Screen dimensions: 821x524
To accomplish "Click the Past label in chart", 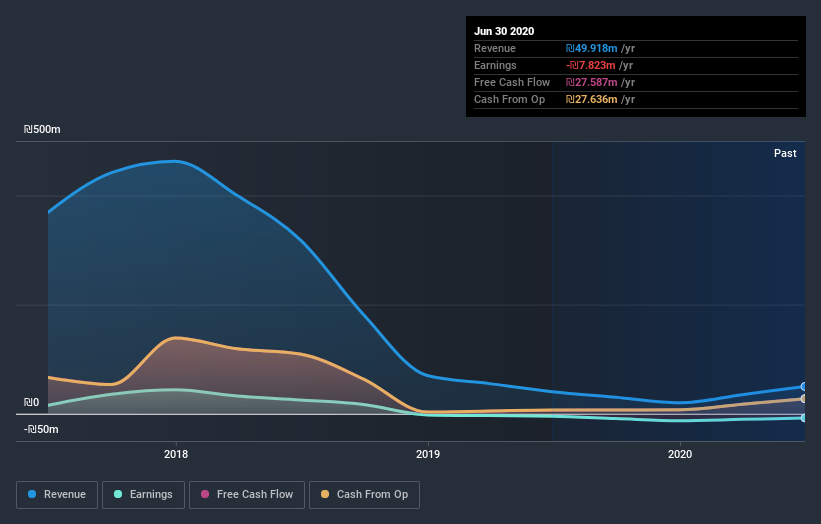I will pos(785,153).
